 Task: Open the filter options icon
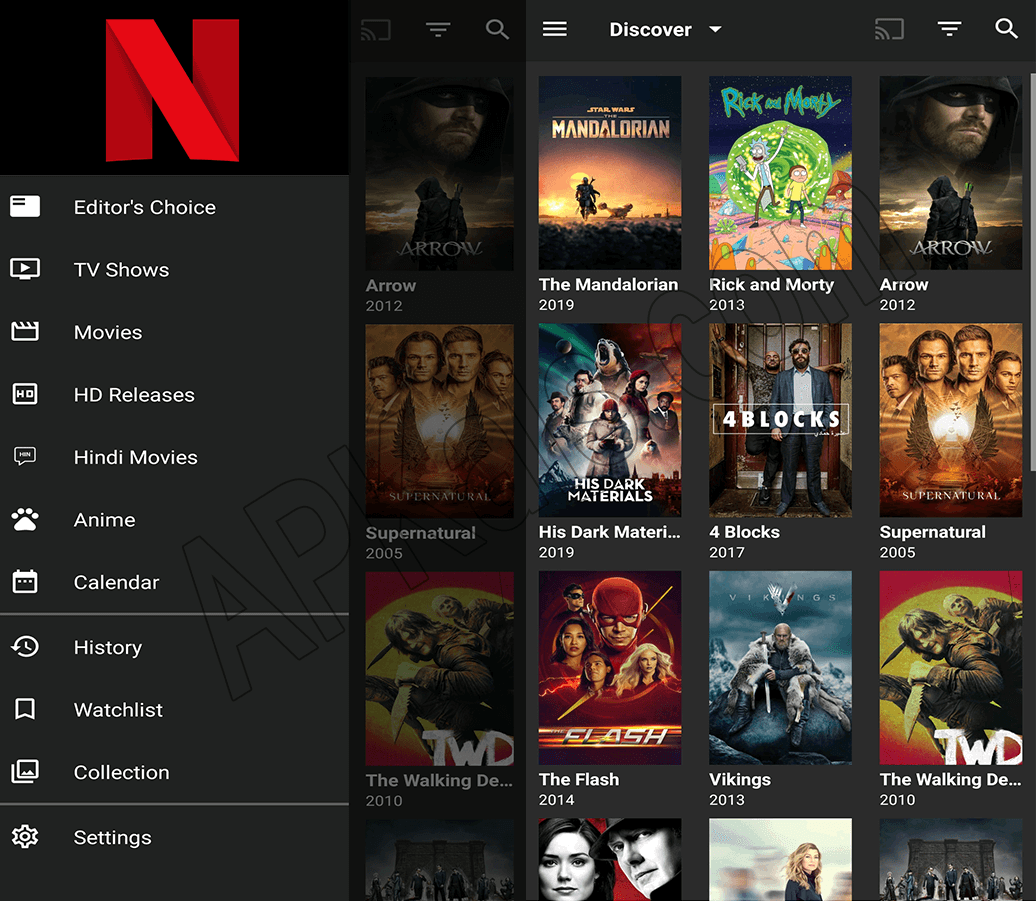(x=949, y=29)
